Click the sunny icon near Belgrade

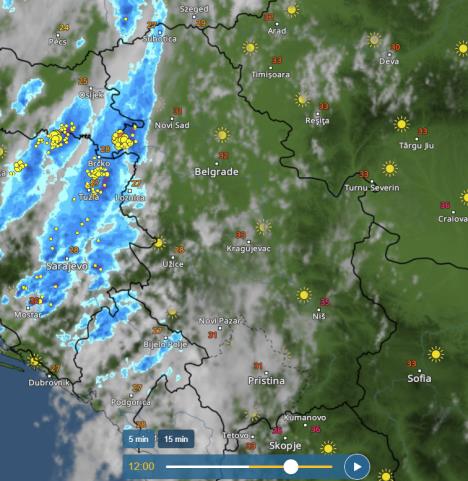click(x=222, y=135)
